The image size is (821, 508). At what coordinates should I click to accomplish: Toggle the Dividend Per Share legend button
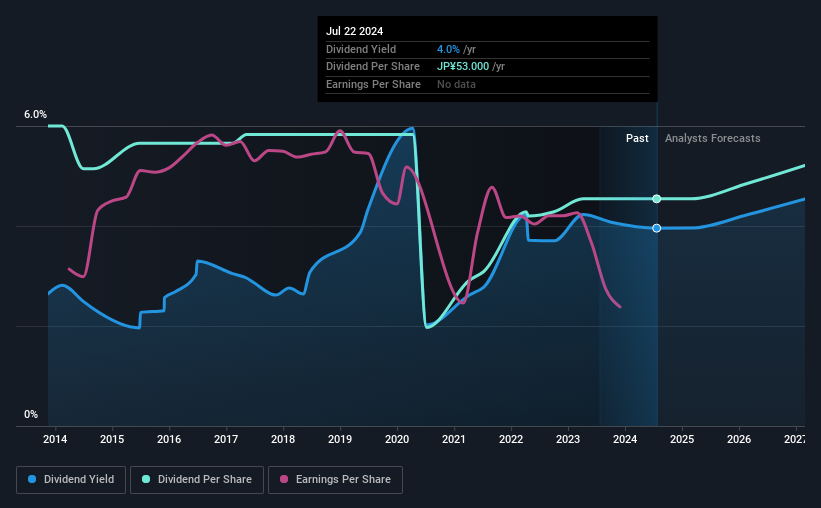click(x=197, y=480)
